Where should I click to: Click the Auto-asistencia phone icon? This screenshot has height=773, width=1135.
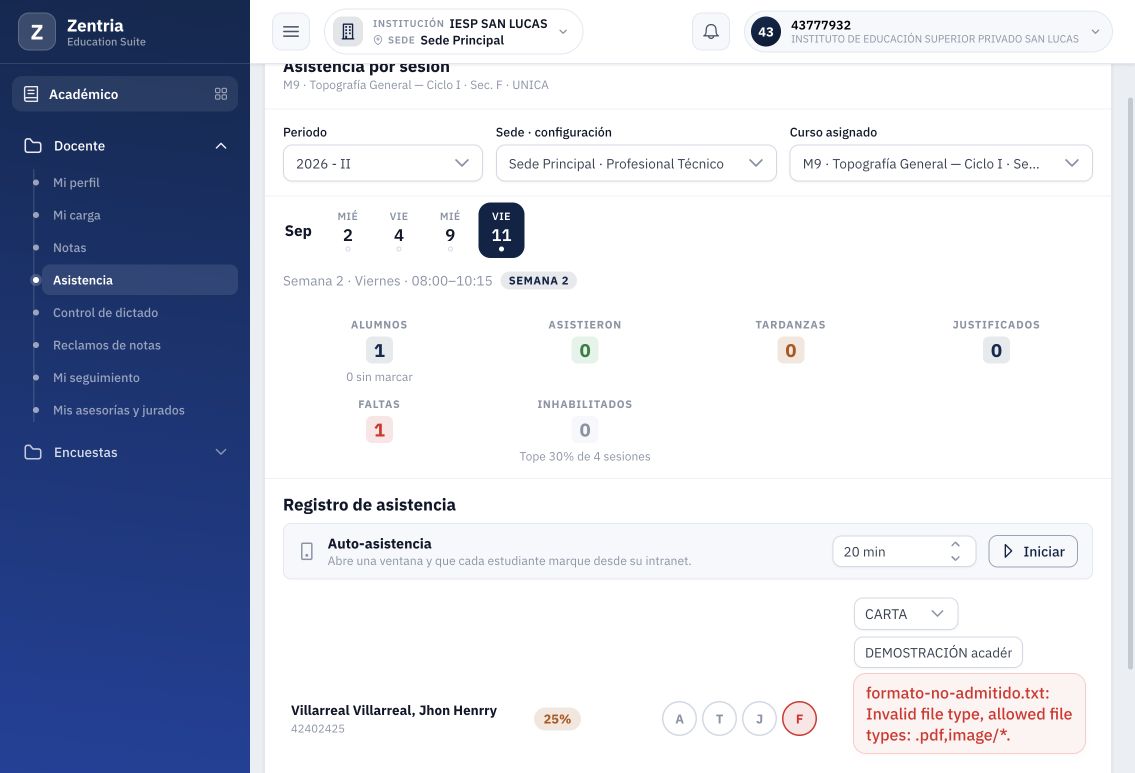click(x=307, y=552)
